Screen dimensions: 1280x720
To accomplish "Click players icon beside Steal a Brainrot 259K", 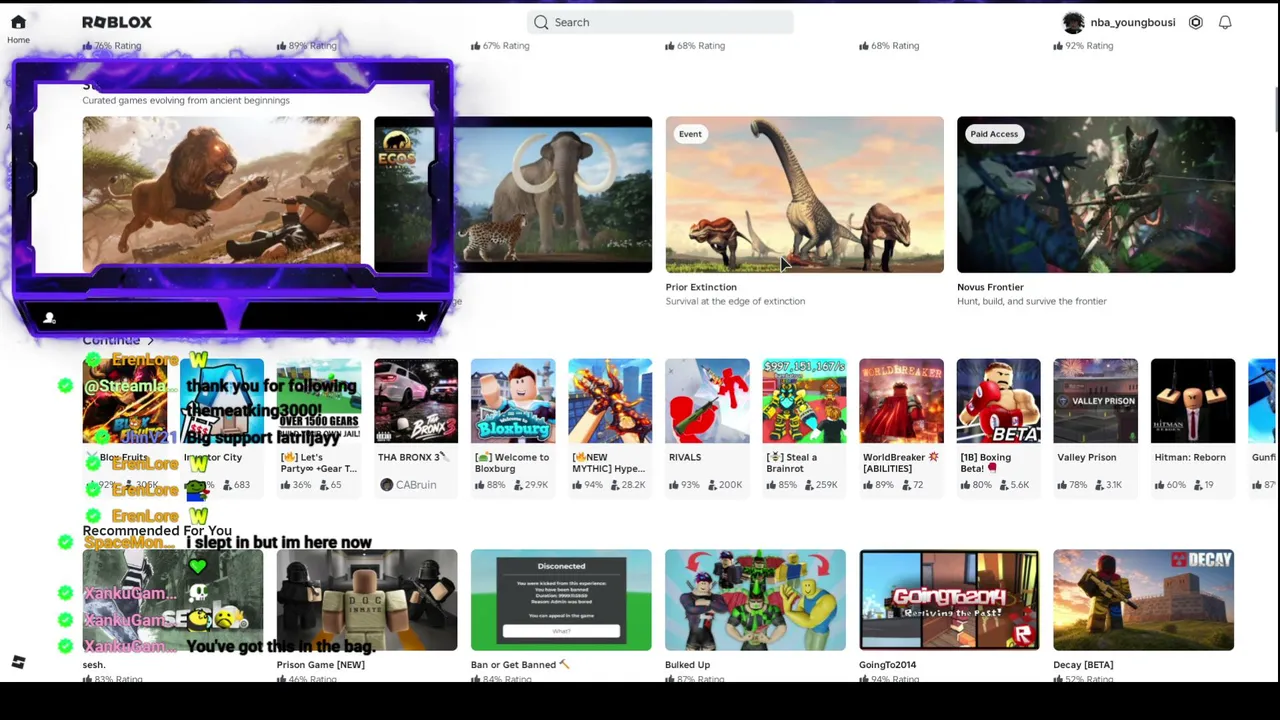I will pos(808,485).
